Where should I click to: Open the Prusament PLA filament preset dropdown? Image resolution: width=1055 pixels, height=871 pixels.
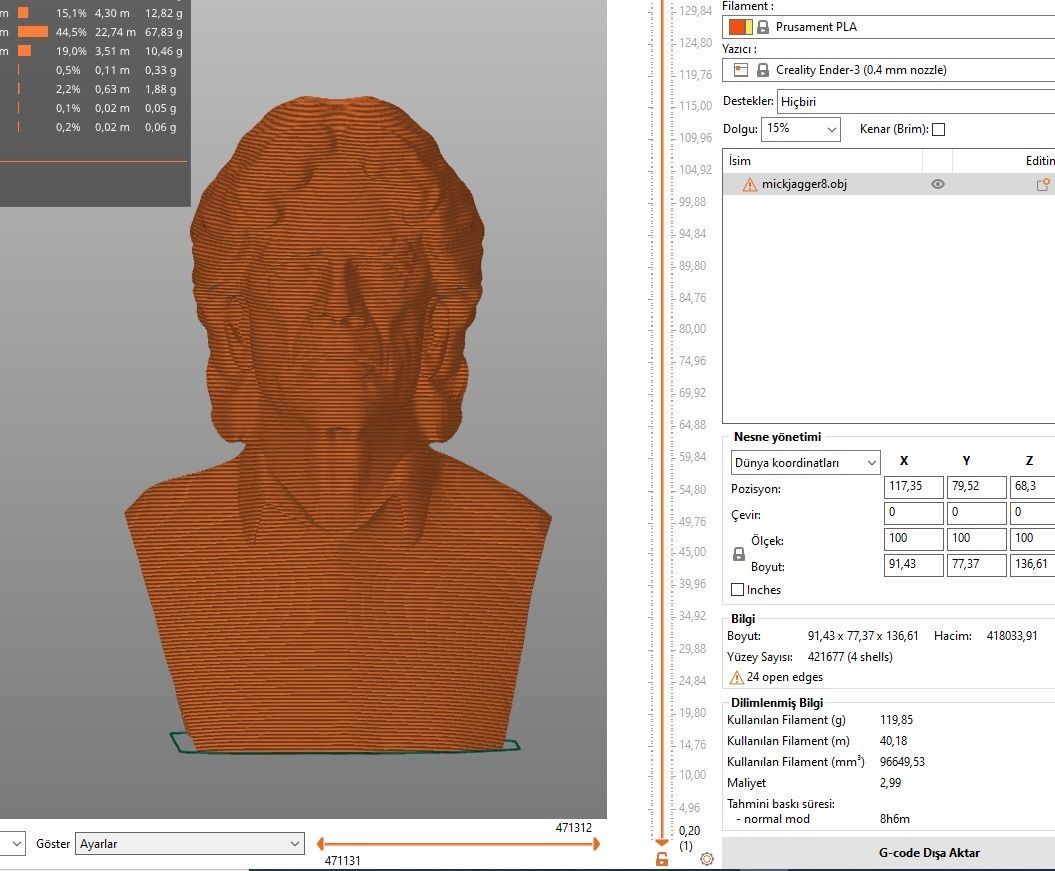tap(888, 27)
